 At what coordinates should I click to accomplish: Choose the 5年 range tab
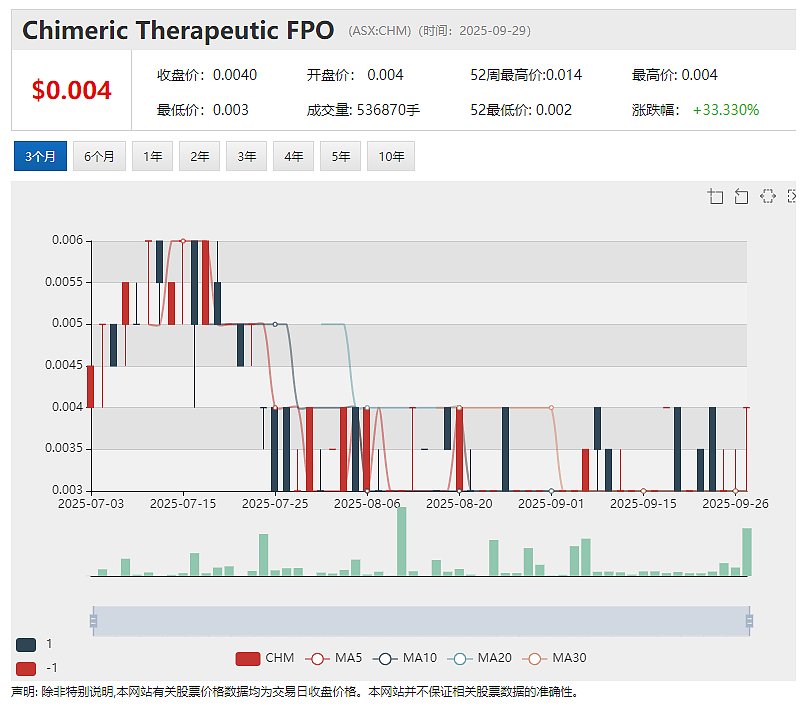coord(340,156)
